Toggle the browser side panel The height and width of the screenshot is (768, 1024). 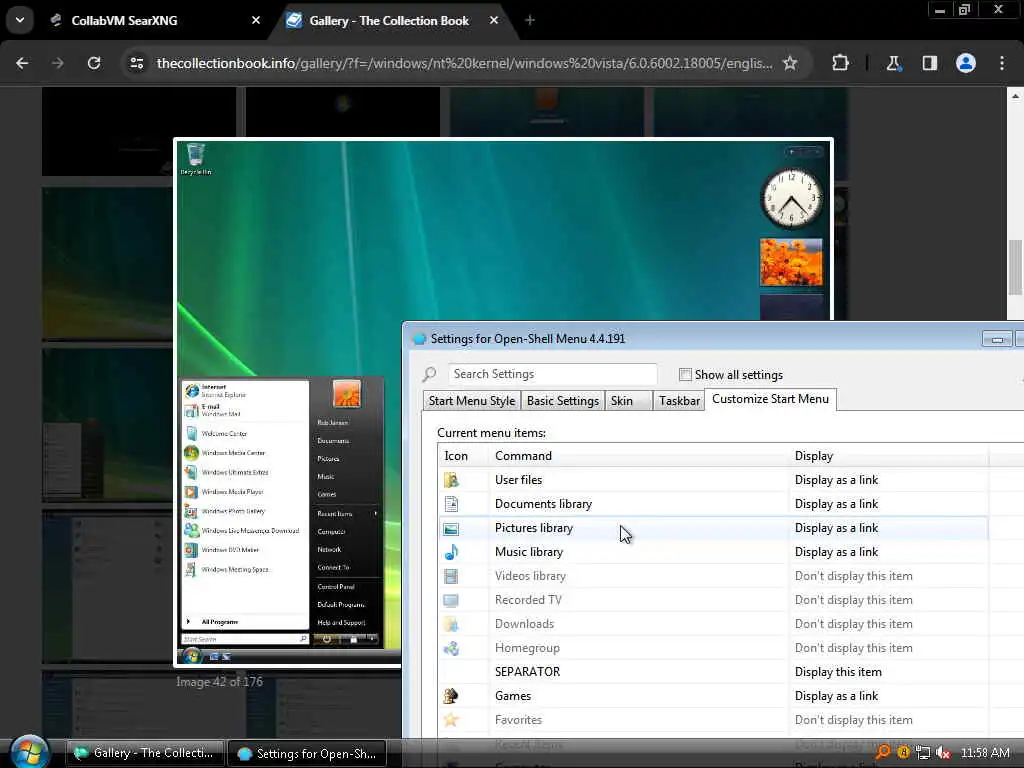(x=930, y=63)
